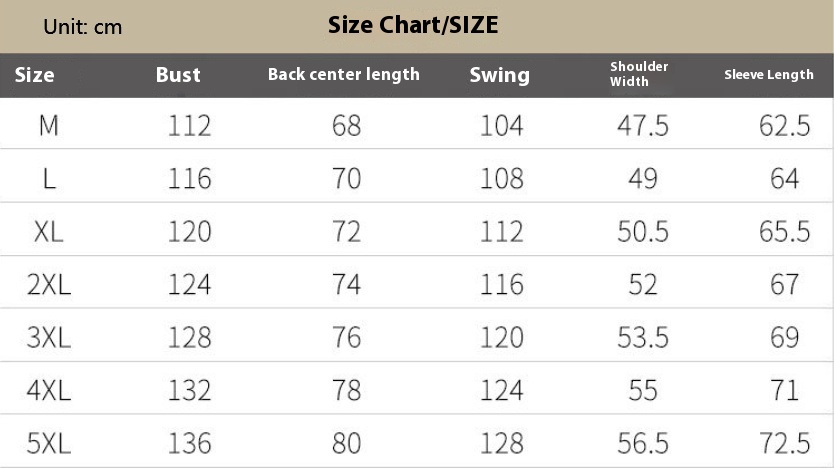The height and width of the screenshot is (468, 834).
Task: Click the Size column header
Action: (x=35, y=75)
